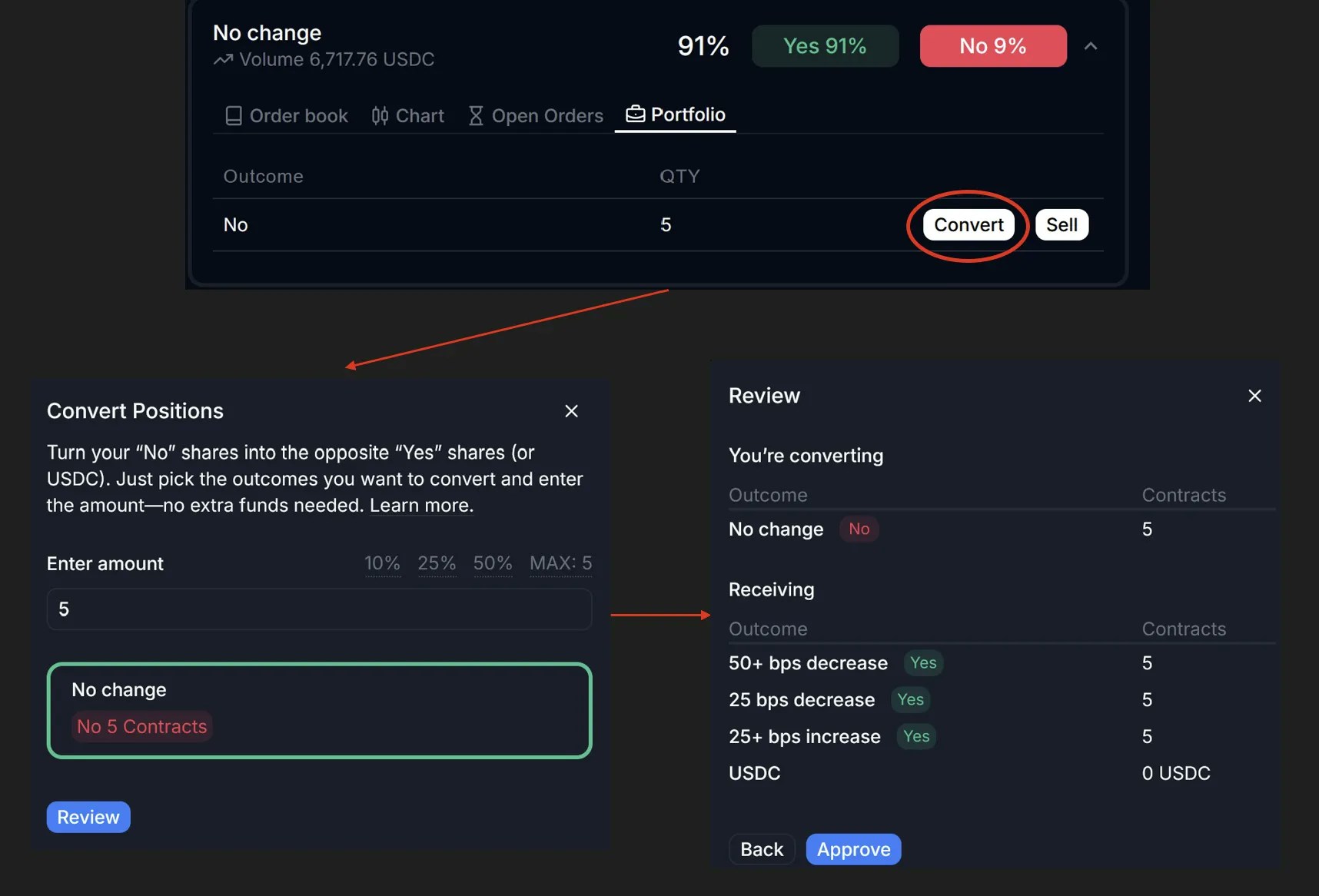Click the circled Convert button
Image resolution: width=1319 pixels, height=896 pixels.
pos(968,224)
